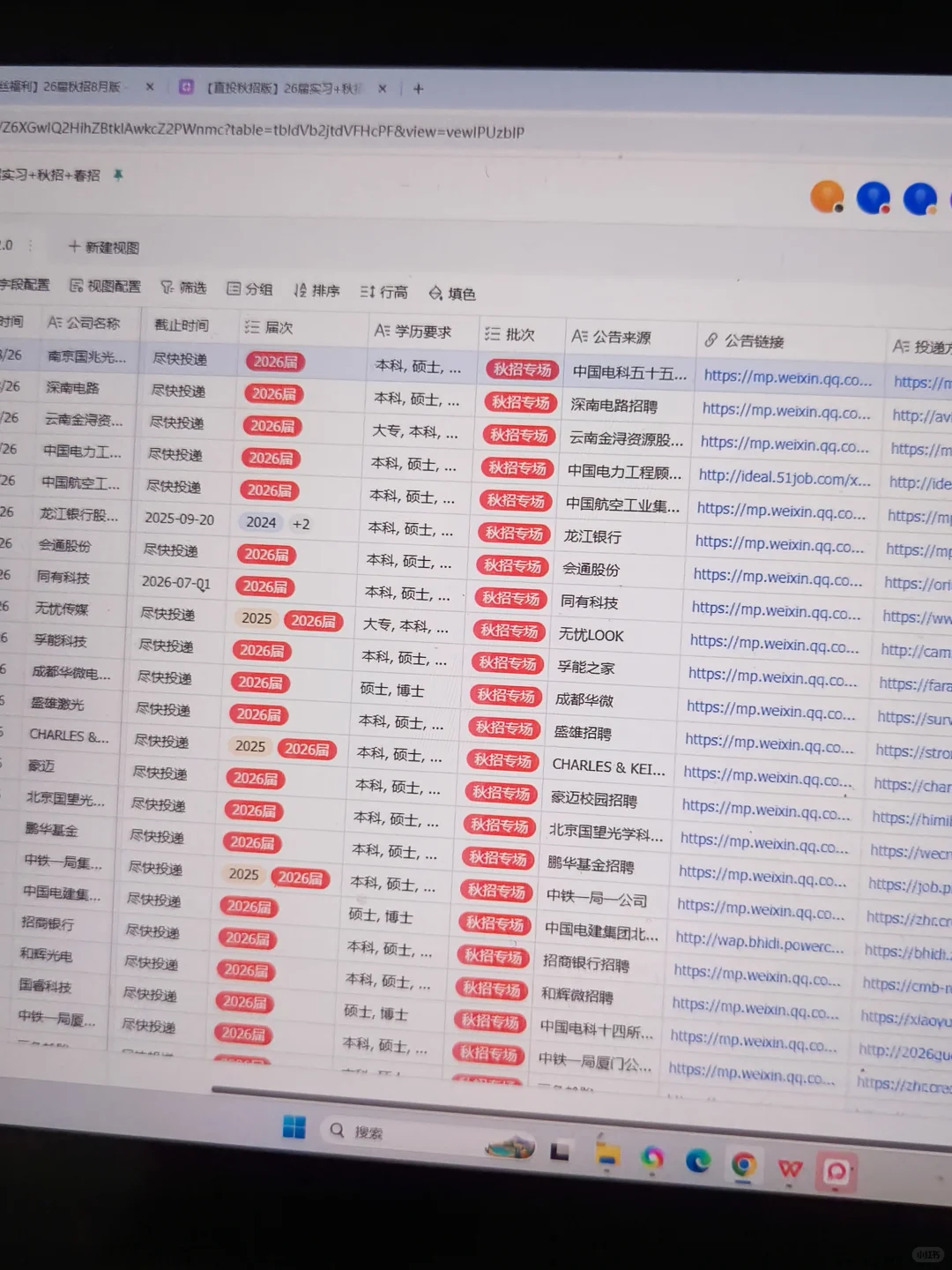Click the 2025 tag in 无忧传媒 row
The image size is (952, 1270).
click(257, 618)
